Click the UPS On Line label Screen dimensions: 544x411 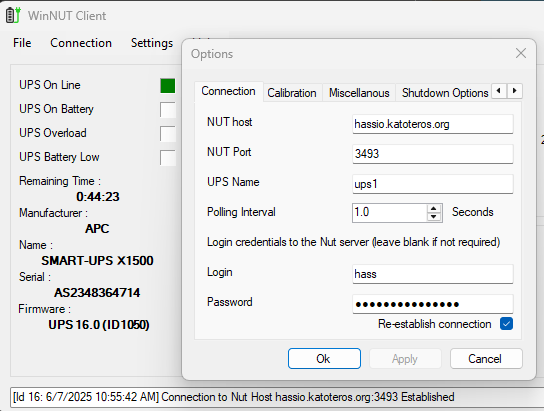[x=50, y=85]
